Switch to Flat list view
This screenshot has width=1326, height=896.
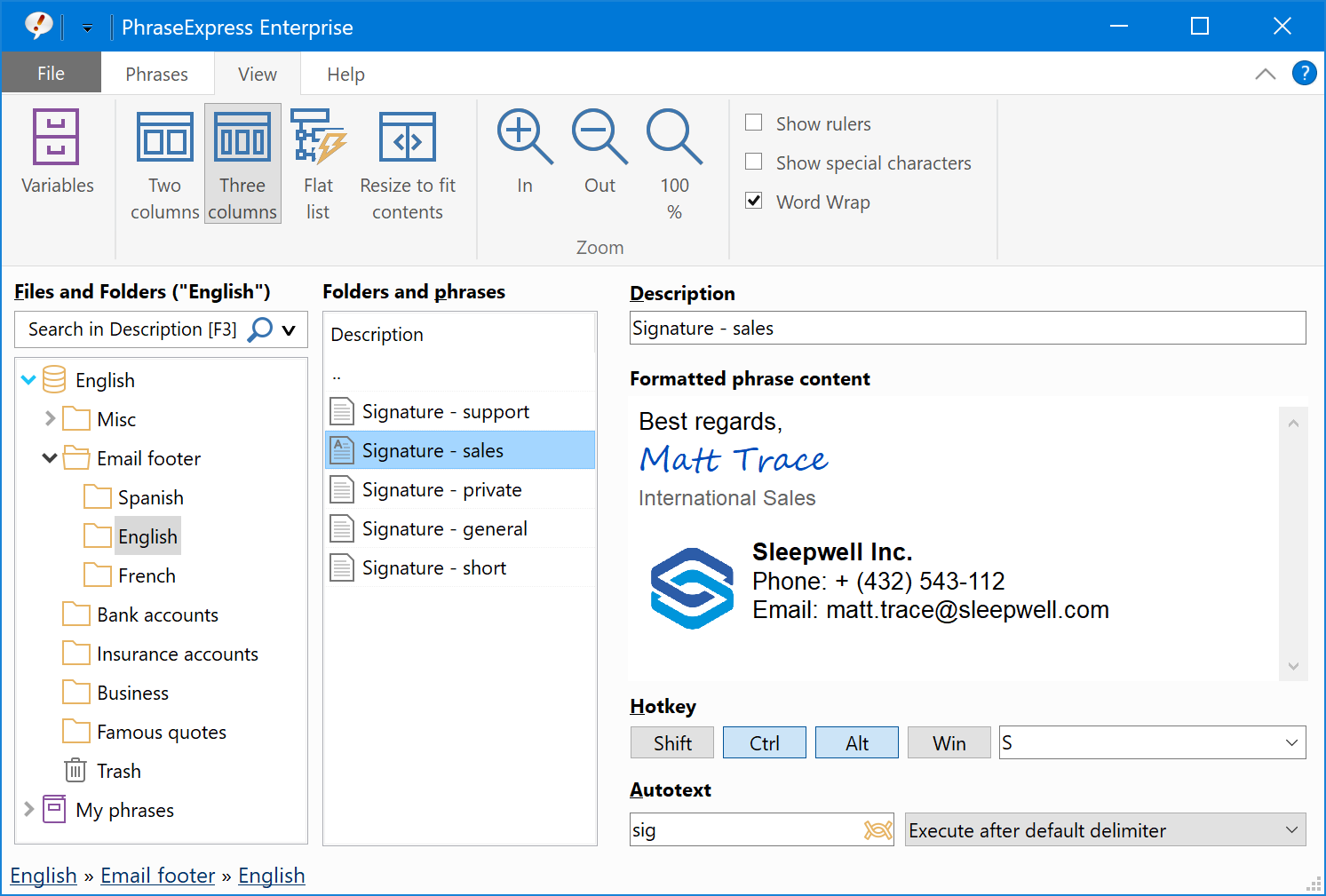click(318, 164)
